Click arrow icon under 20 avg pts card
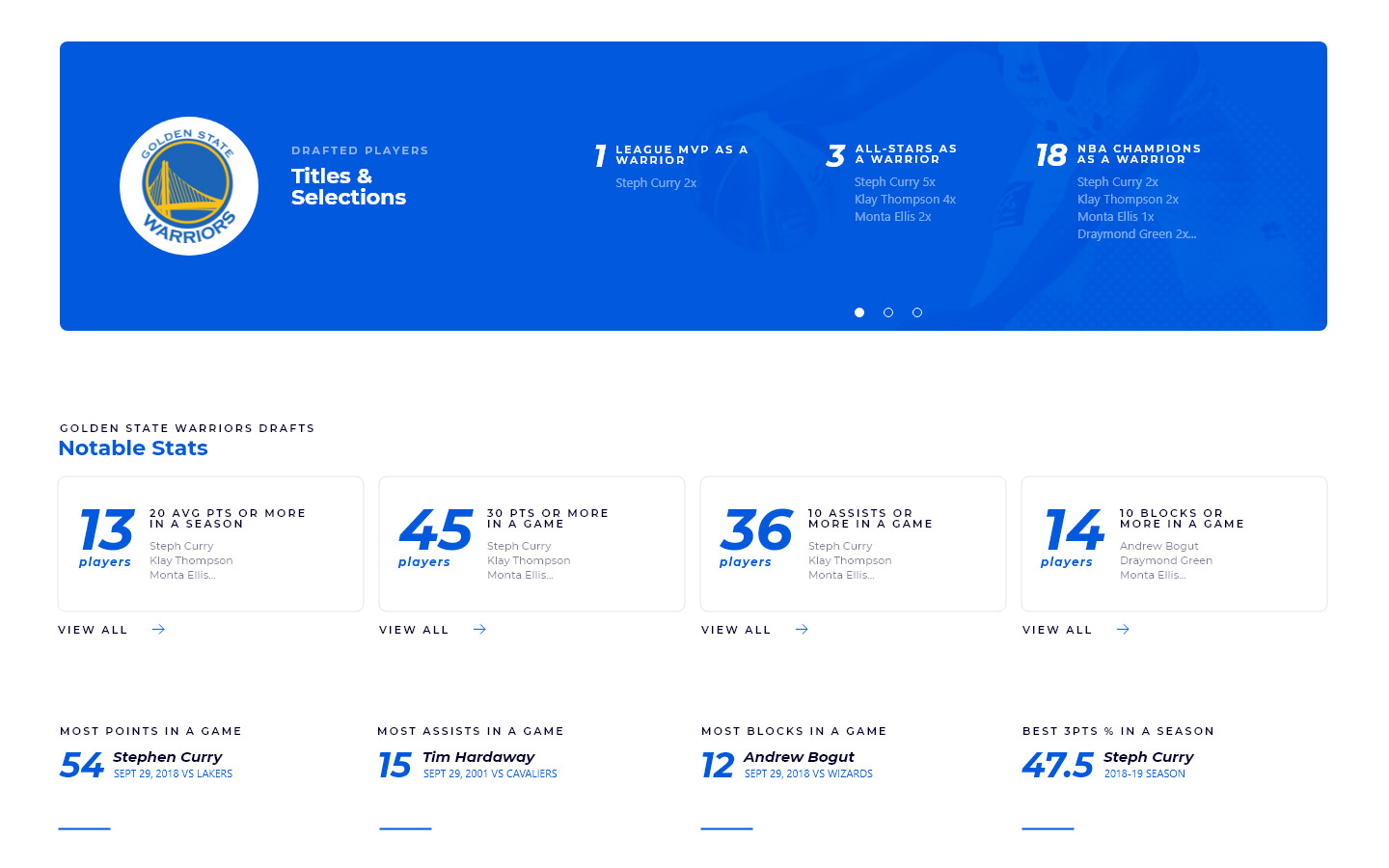The image size is (1389, 868). pyautogui.click(x=159, y=630)
